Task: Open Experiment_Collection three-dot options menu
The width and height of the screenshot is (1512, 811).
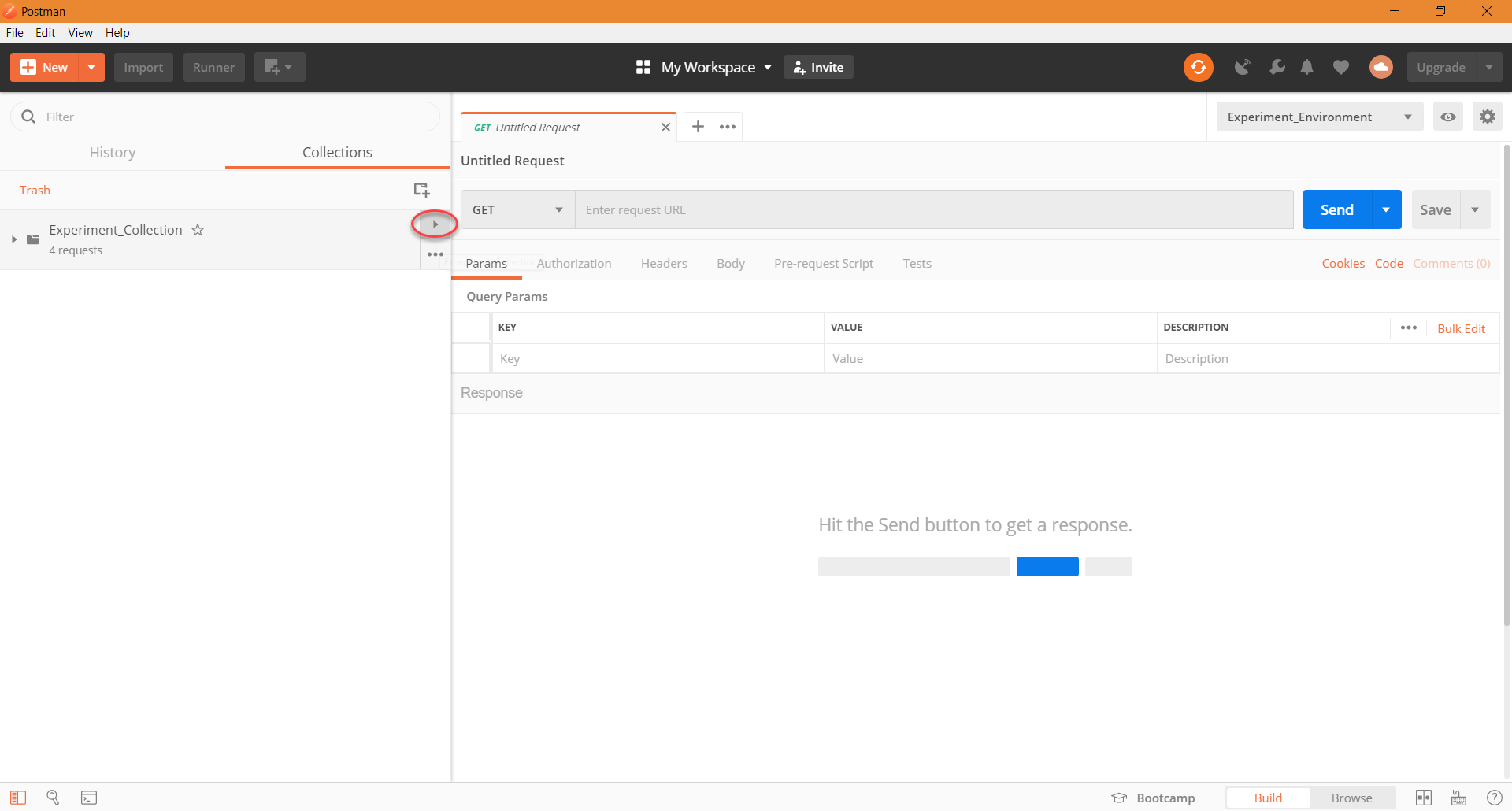Action: pyautogui.click(x=435, y=254)
